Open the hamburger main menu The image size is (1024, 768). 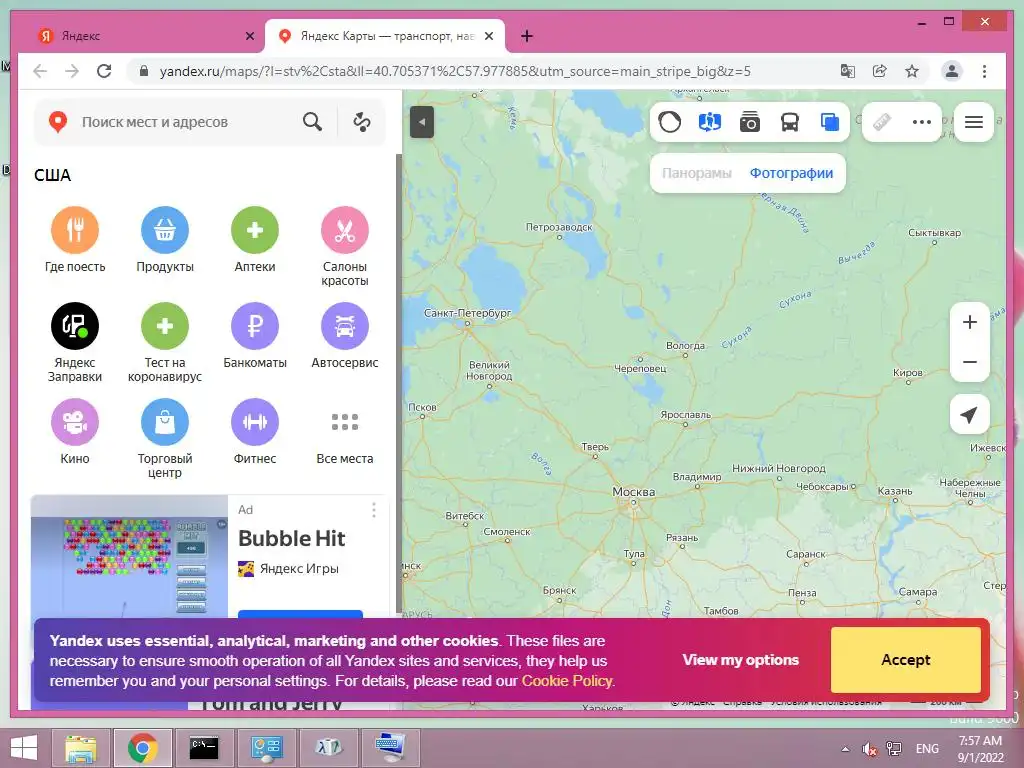974,122
